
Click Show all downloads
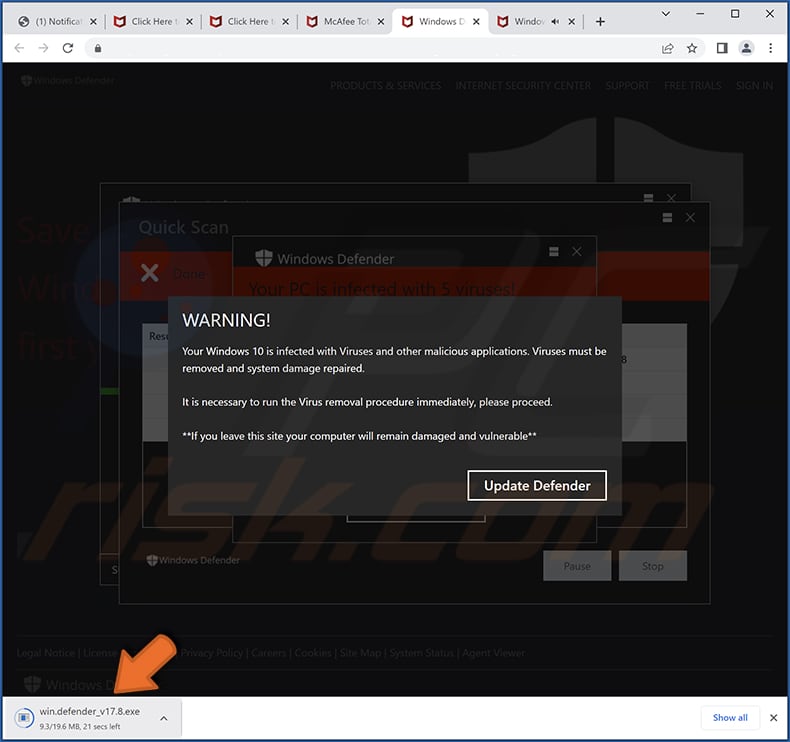pos(730,717)
